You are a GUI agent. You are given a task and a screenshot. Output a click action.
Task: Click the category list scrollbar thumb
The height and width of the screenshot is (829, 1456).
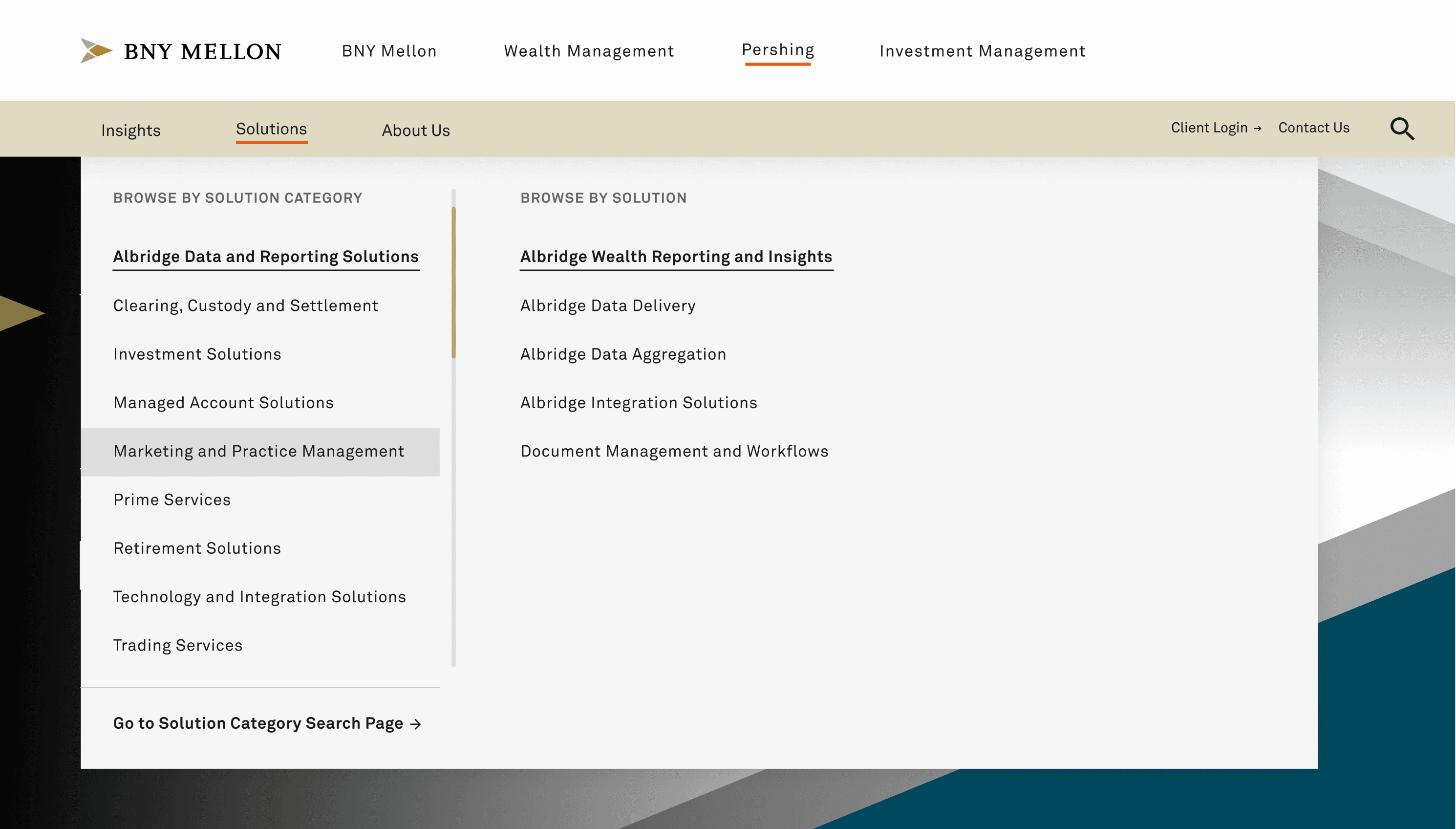[453, 282]
